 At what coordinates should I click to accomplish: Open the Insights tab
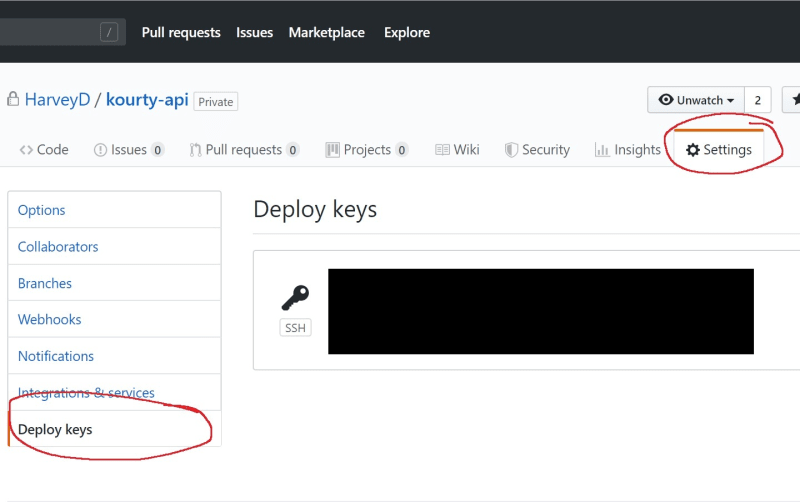[x=628, y=149]
